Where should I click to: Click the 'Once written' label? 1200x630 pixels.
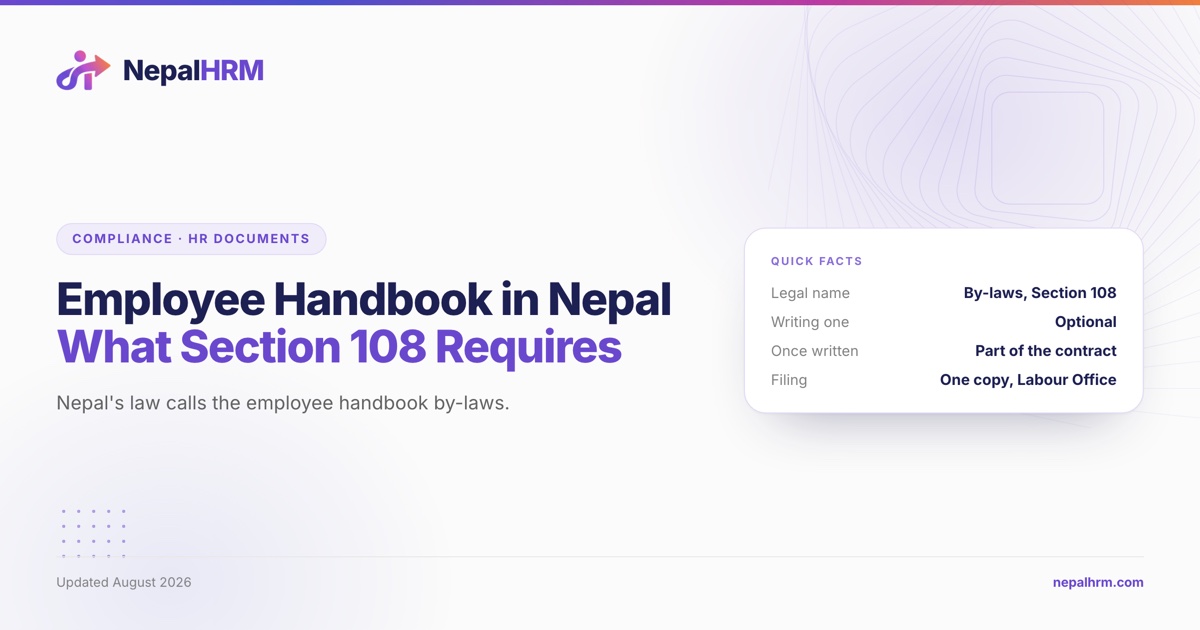[x=815, y=351]
